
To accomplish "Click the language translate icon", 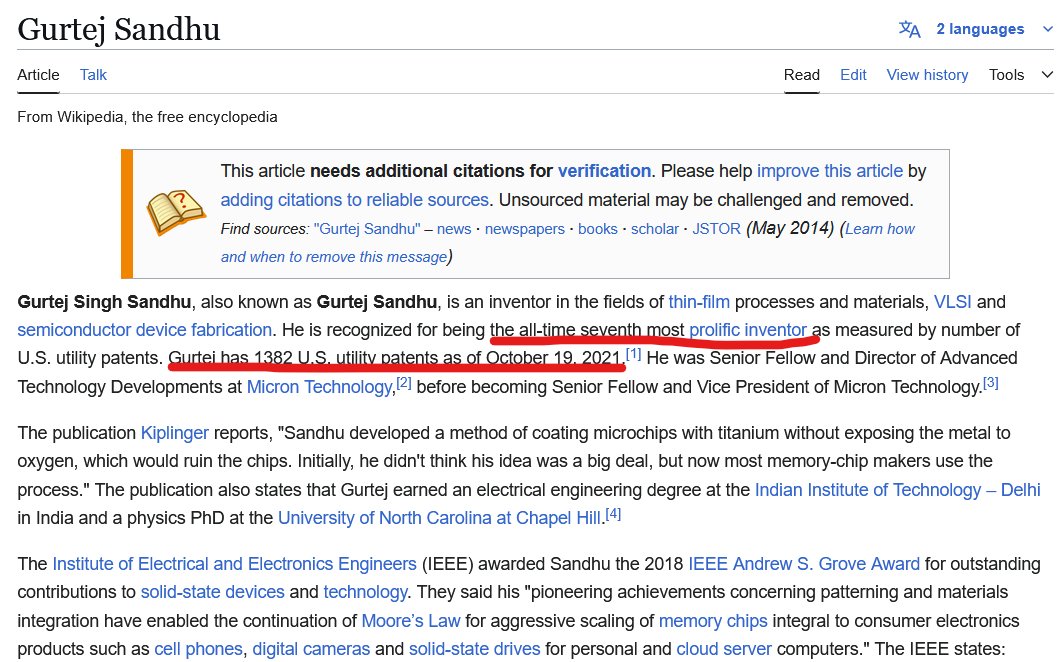I will click(x=910, y=28).
